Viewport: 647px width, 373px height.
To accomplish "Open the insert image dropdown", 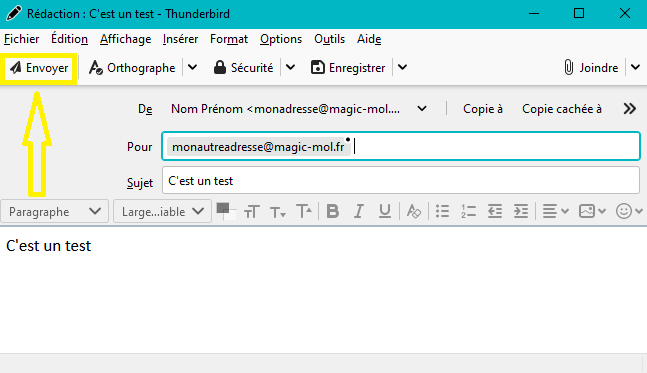I will pyautogui.click(x=592, y=211).
